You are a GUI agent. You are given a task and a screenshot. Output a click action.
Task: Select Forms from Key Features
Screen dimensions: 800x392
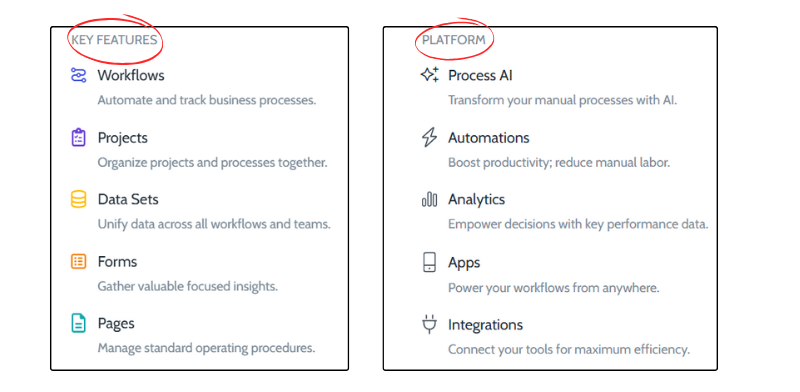[x=117, y=262]
